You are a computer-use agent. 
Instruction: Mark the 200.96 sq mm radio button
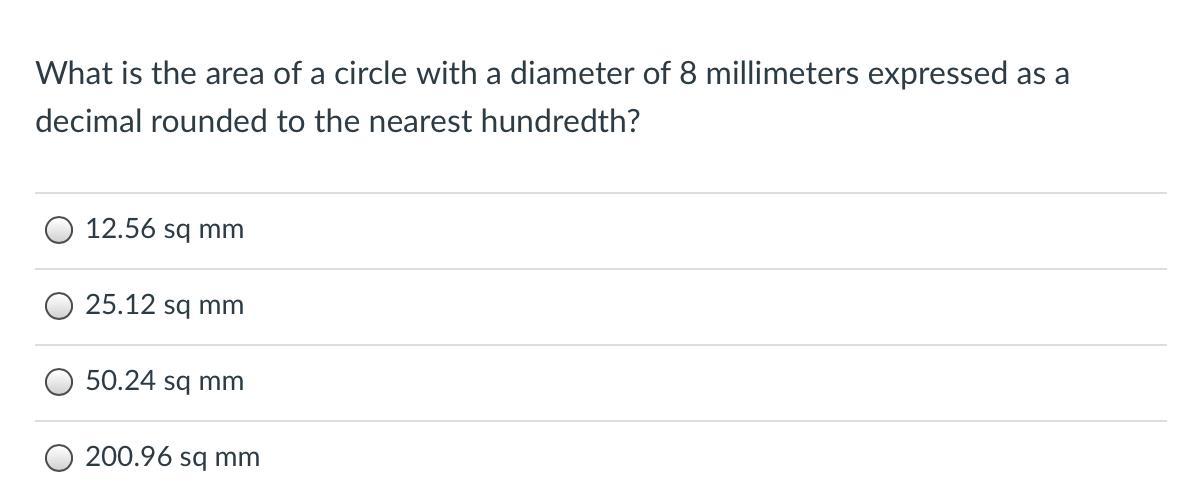point(59,459)
